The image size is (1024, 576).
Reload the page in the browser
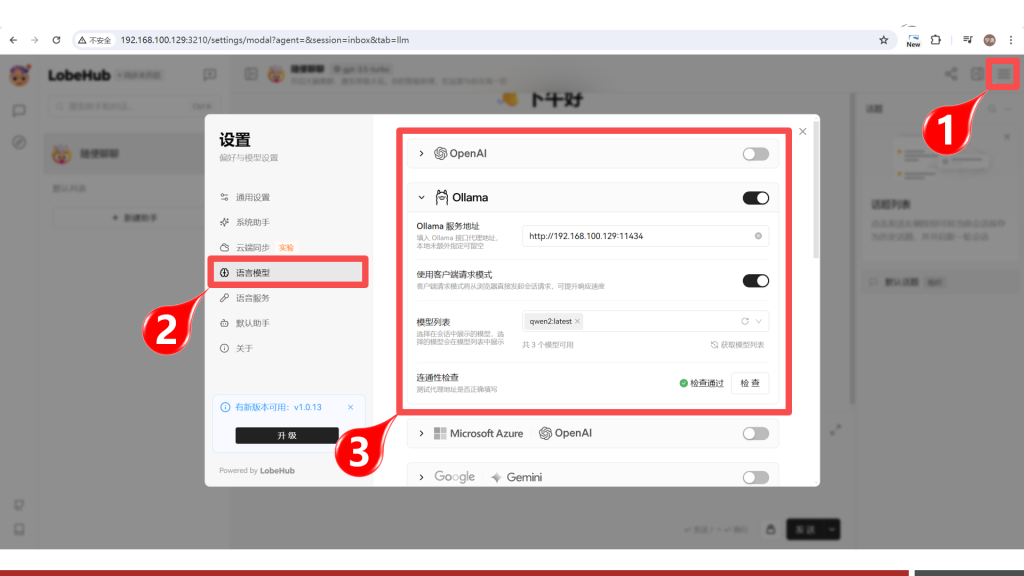pyautogui.click(x=59, y=40)
